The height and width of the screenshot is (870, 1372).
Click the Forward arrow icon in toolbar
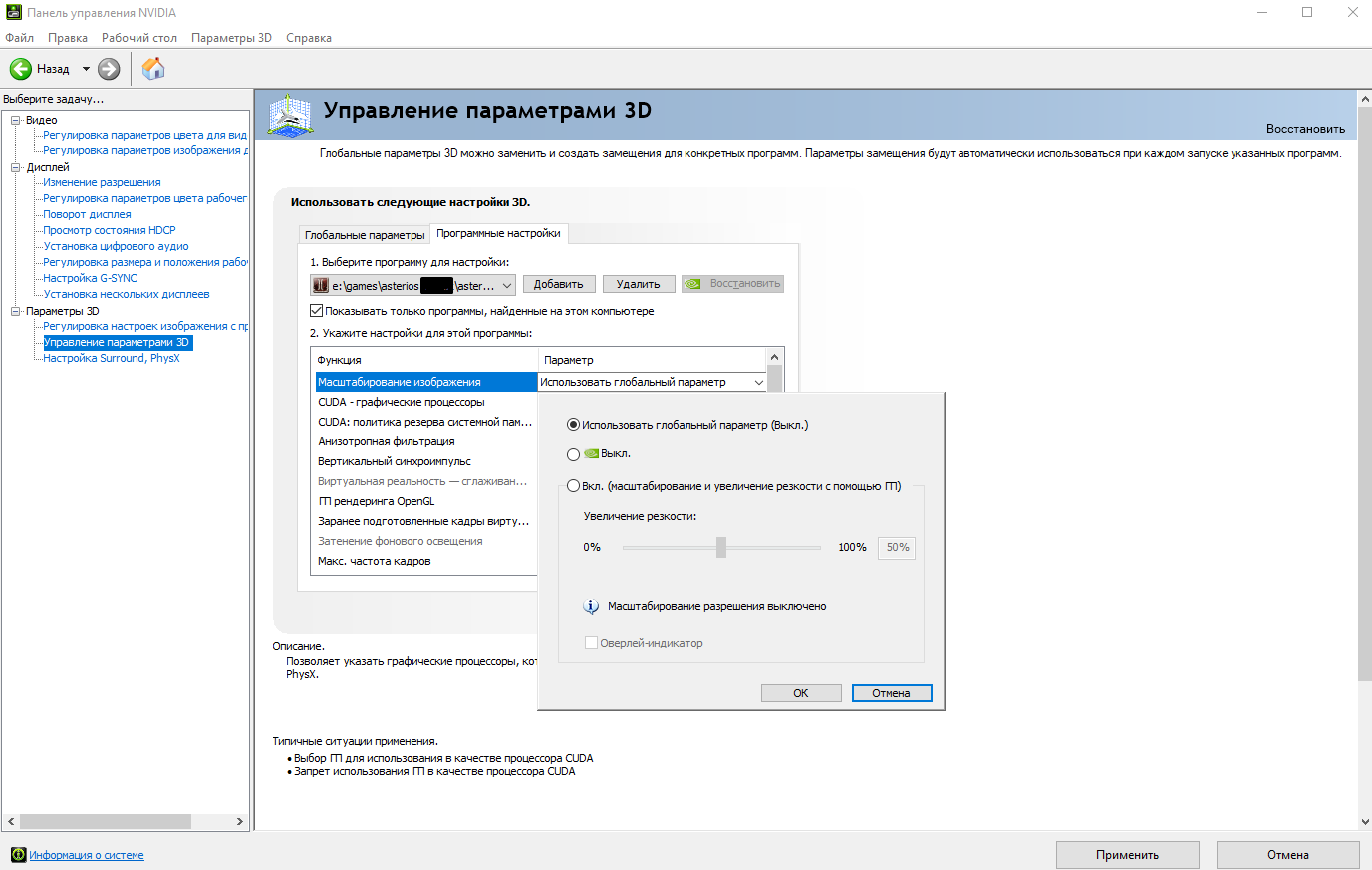click(x=109, y=69)
